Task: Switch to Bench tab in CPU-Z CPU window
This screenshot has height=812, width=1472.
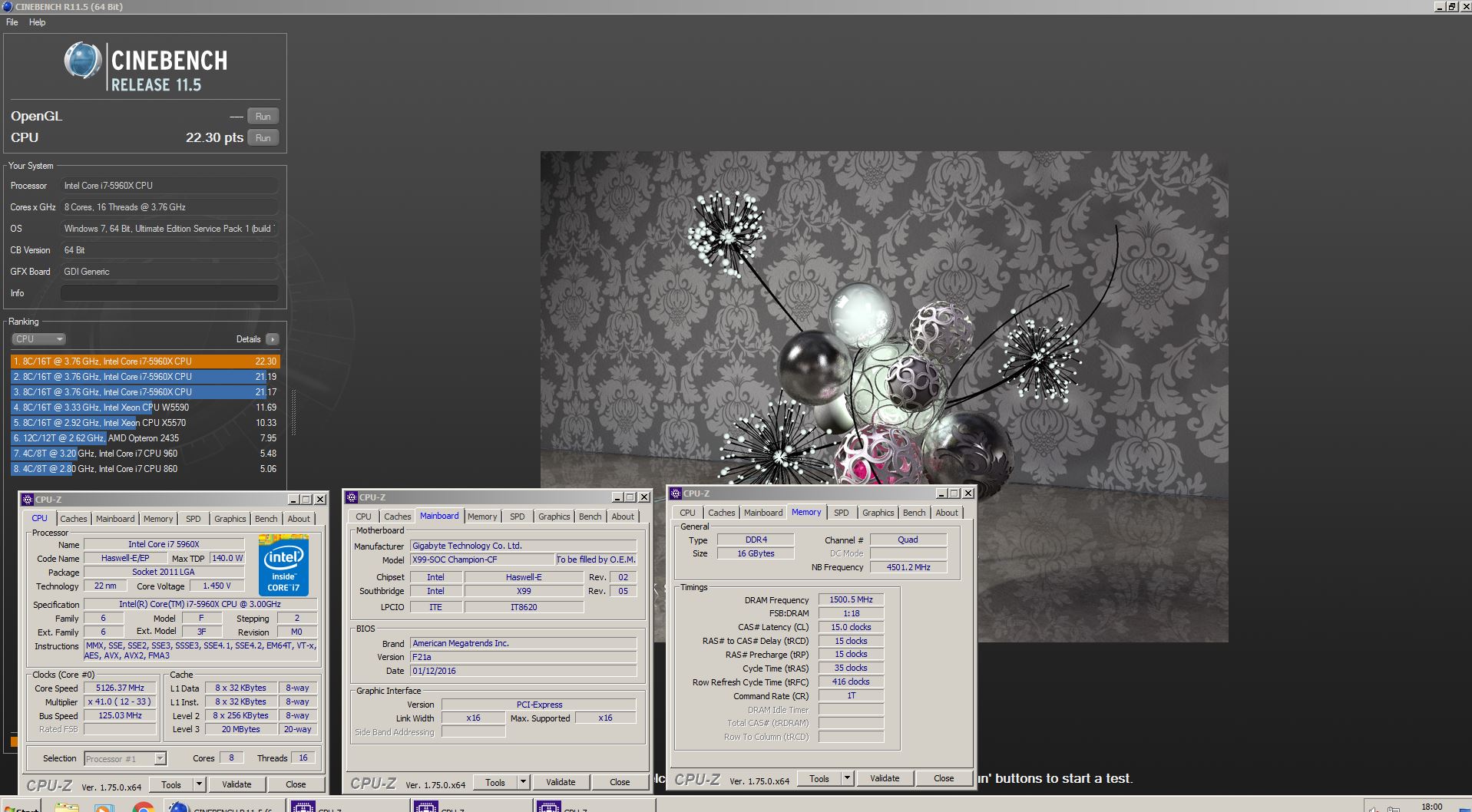Action: [x=266, y=519]
